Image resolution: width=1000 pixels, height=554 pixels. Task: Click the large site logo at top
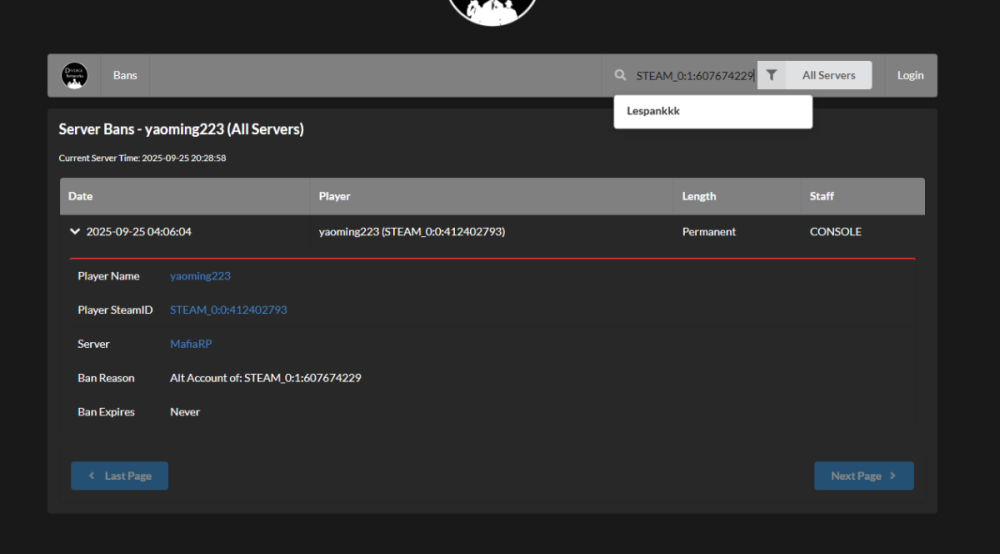[x=493, y=10]
